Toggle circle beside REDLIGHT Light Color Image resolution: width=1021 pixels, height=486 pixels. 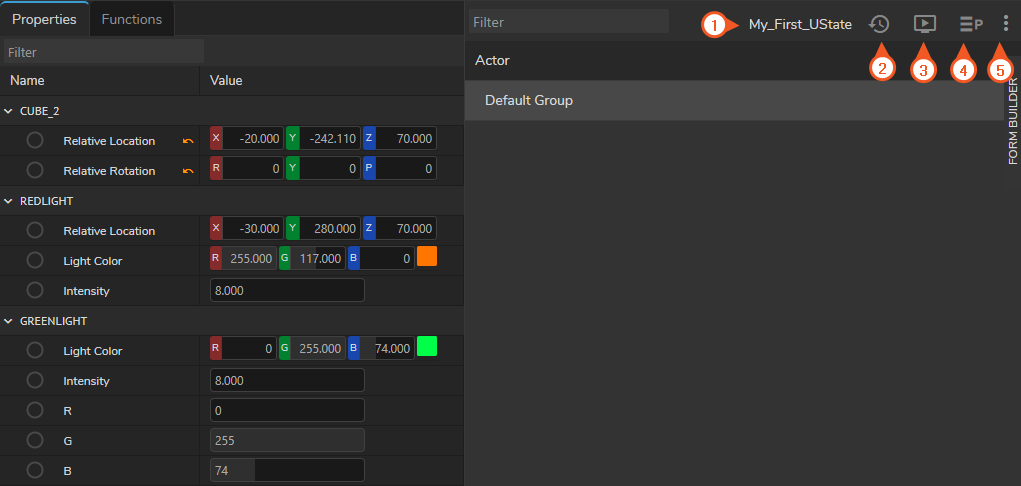point(35,260)
